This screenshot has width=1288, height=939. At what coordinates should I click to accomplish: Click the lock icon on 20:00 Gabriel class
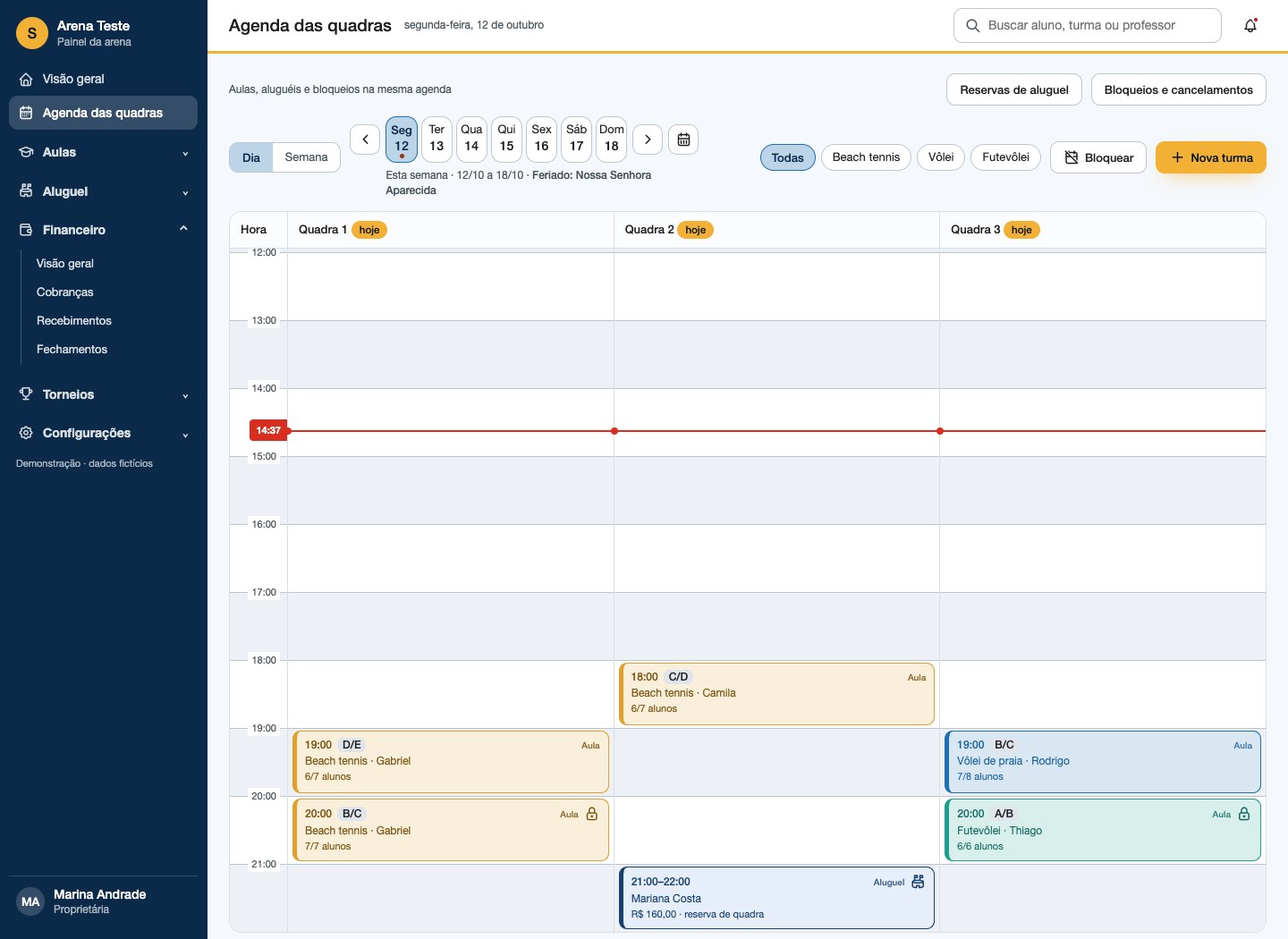pyautogui.click(x=592, y=814)
